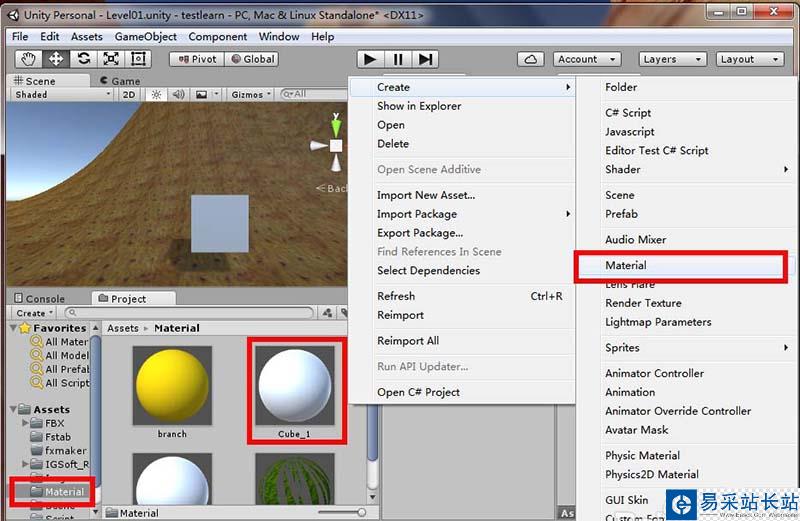Select the Cube_1 material thumbnail
The height and width of the screenshot is (521, 800).
click(x=295, y=386)
